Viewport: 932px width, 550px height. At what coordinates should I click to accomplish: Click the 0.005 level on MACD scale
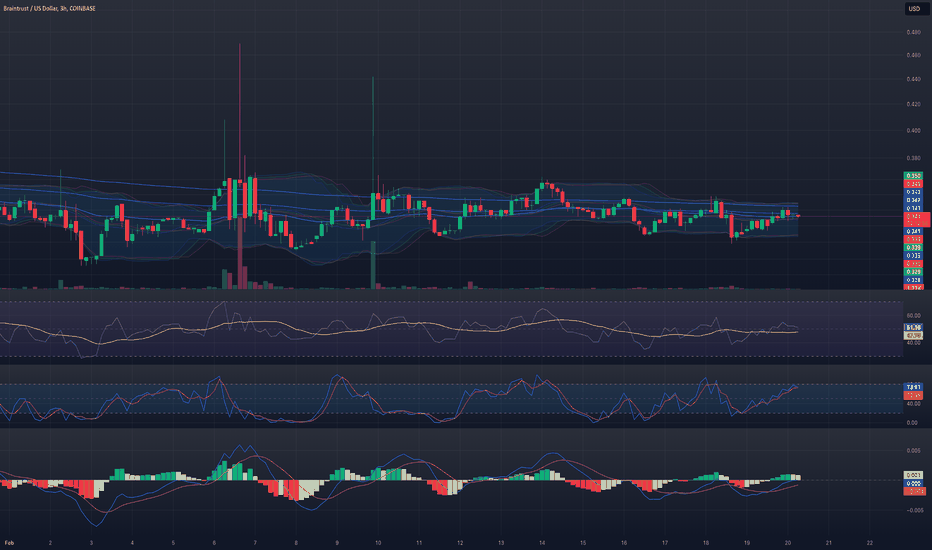[x=914, y=451]
